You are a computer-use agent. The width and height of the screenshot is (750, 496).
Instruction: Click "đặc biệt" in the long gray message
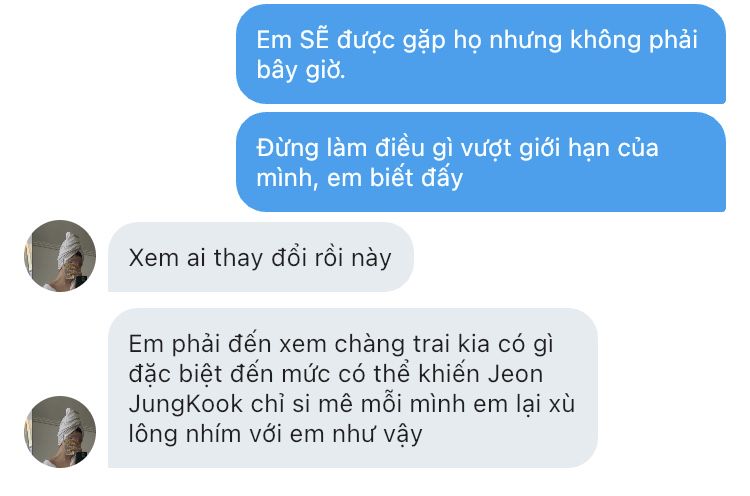175,374
